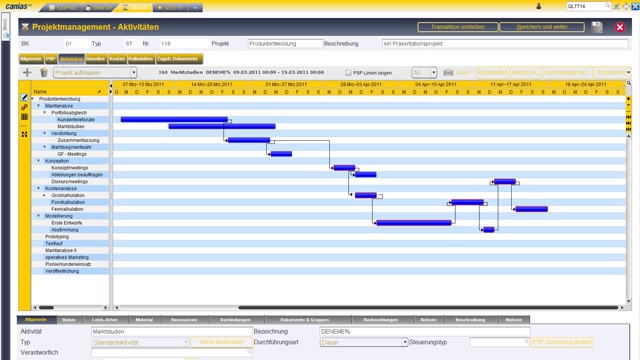Viewport: 640px width, 360px height.
Task: Open the A3 paper size dropdown
Action: 424,73
